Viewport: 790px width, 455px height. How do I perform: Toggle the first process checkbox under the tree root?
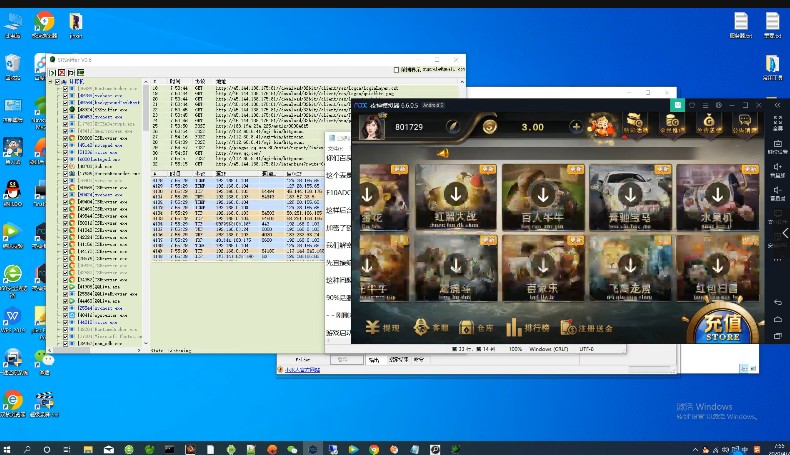(x=67, y=90)
